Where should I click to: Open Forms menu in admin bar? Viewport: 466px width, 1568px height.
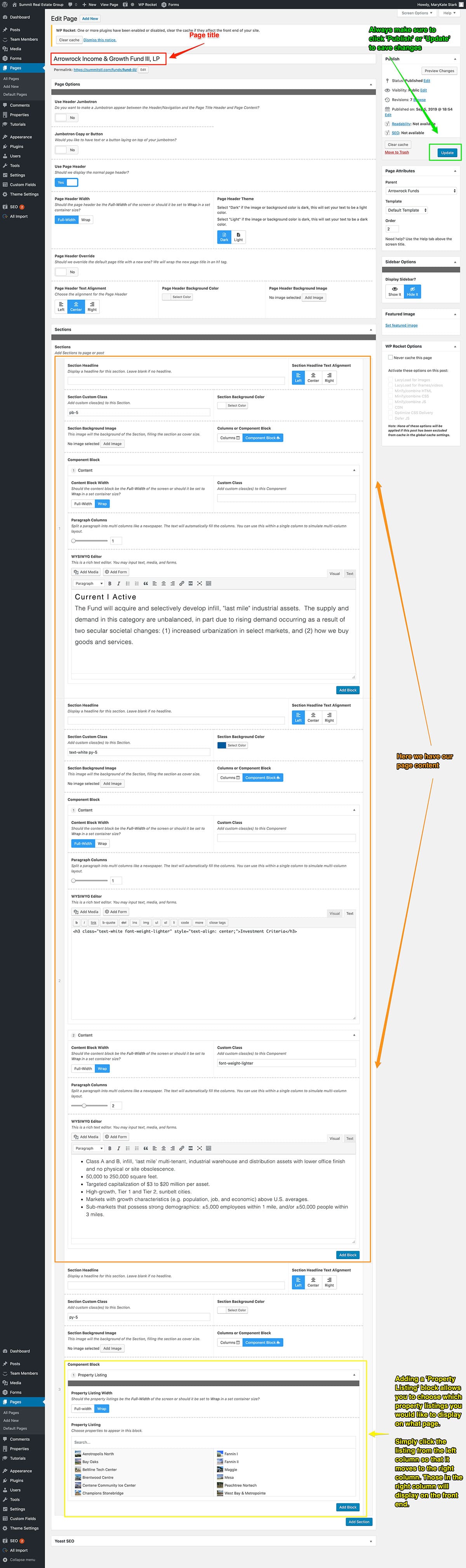coord(170,4)
